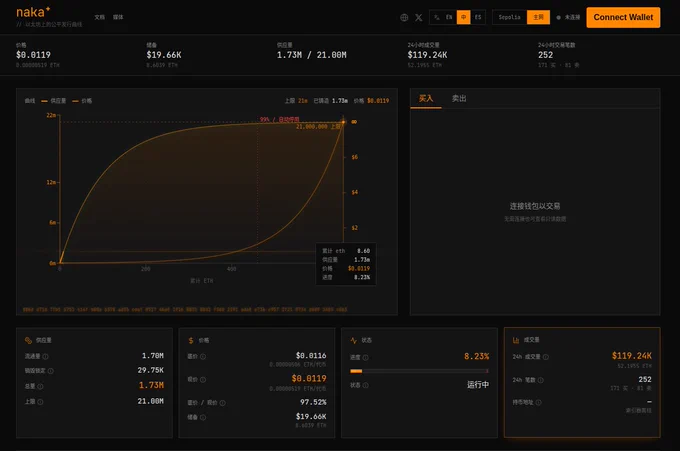Show info for the $19.66K reserve row

click(x=203, y=417)
